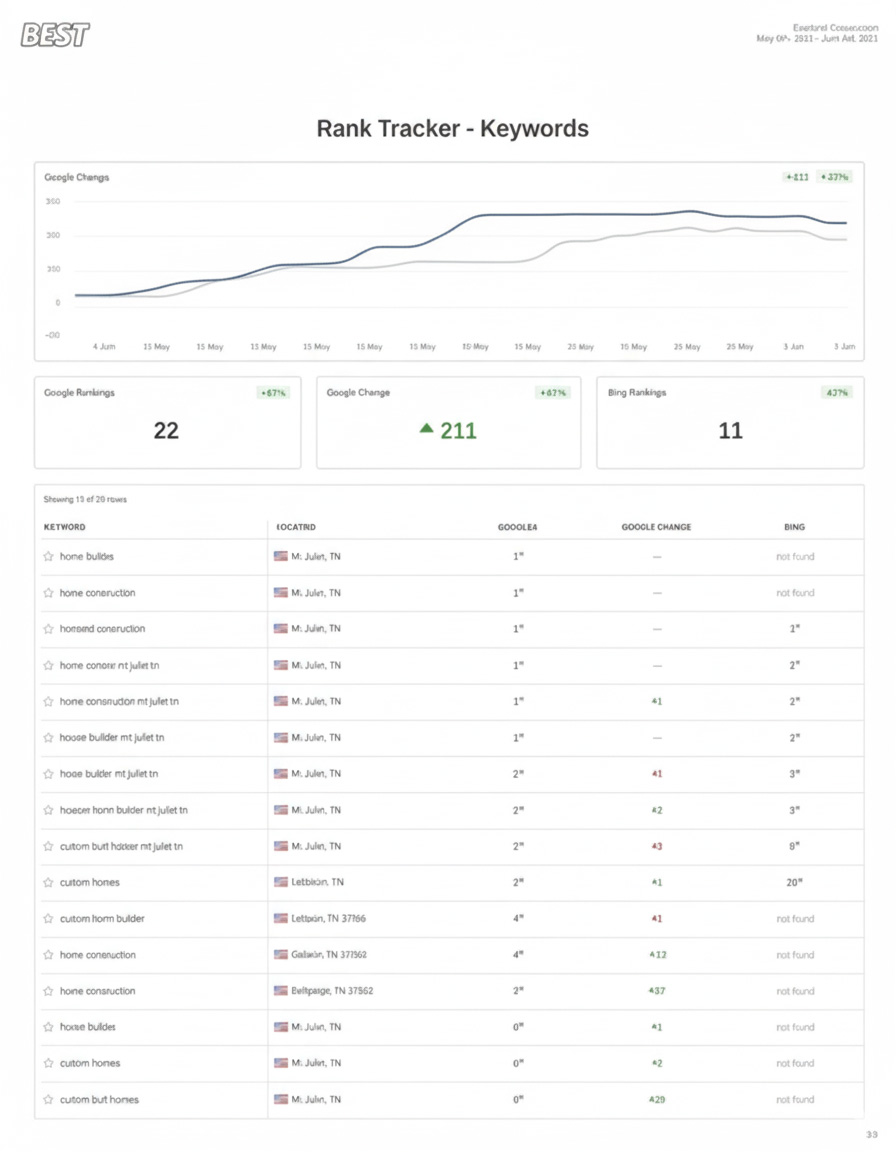
Task: Click the flag icon next to Gallatin, TN 37066
Action: pos(281,955)
